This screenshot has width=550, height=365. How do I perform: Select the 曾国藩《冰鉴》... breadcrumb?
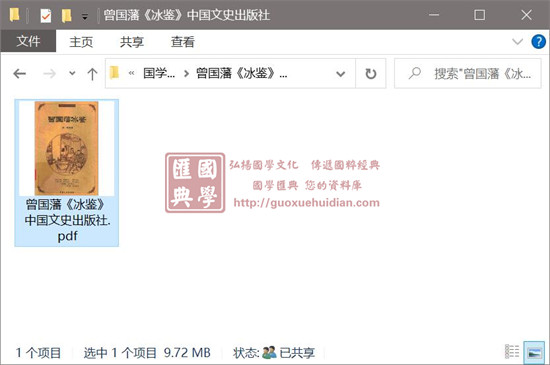pos(242,73)
